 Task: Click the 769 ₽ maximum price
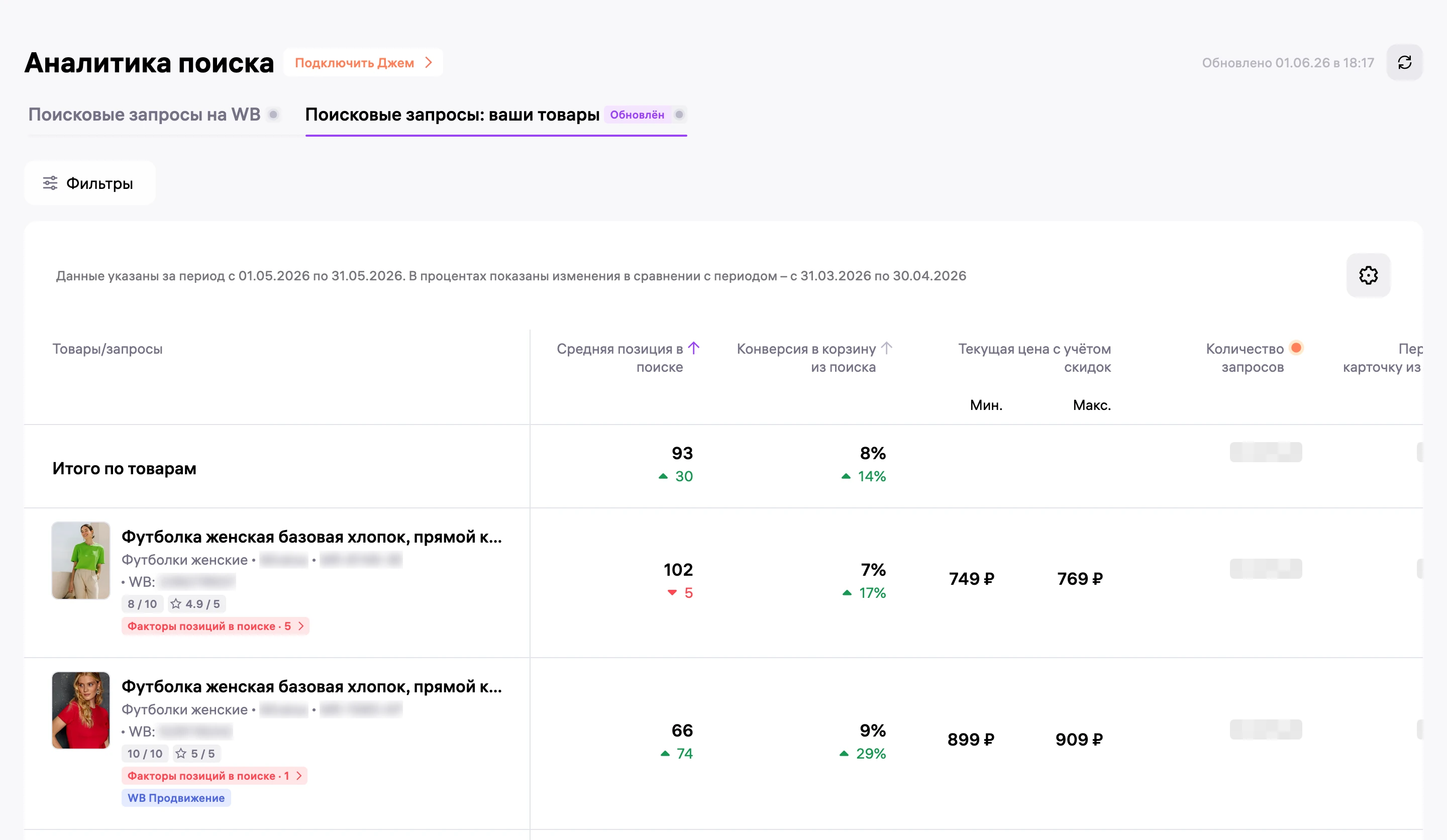tap(1080, 579)
